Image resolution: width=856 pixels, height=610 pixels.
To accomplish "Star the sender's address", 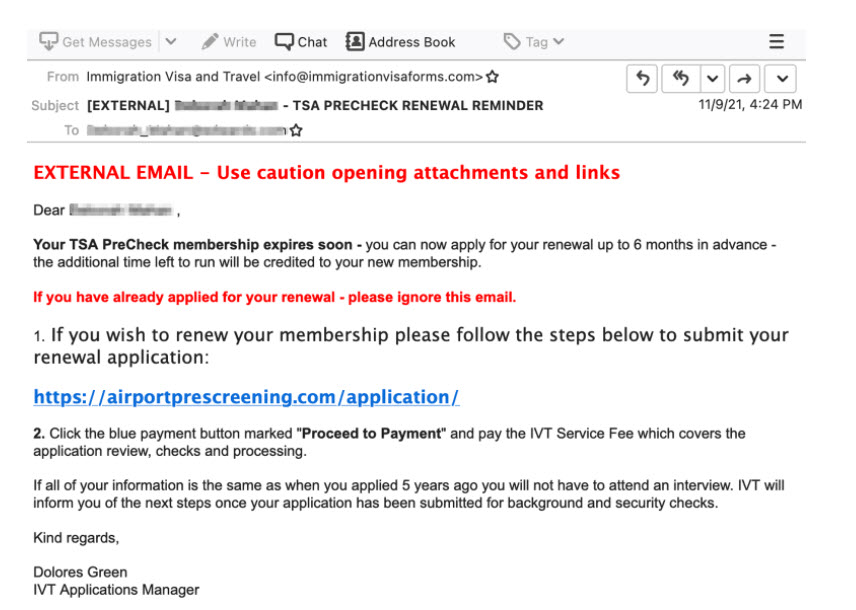I will click(x=492, y=76).
